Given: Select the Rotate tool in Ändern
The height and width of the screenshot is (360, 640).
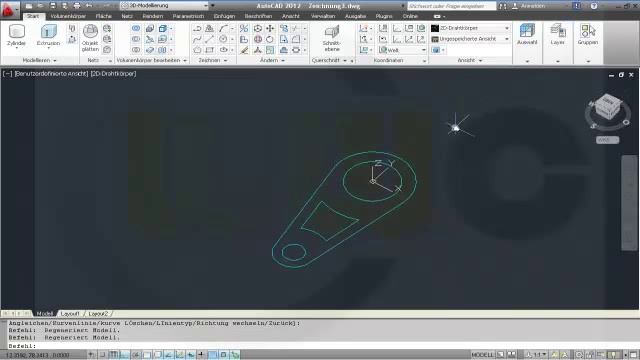Looking at the screenshot, I should 270,39.
